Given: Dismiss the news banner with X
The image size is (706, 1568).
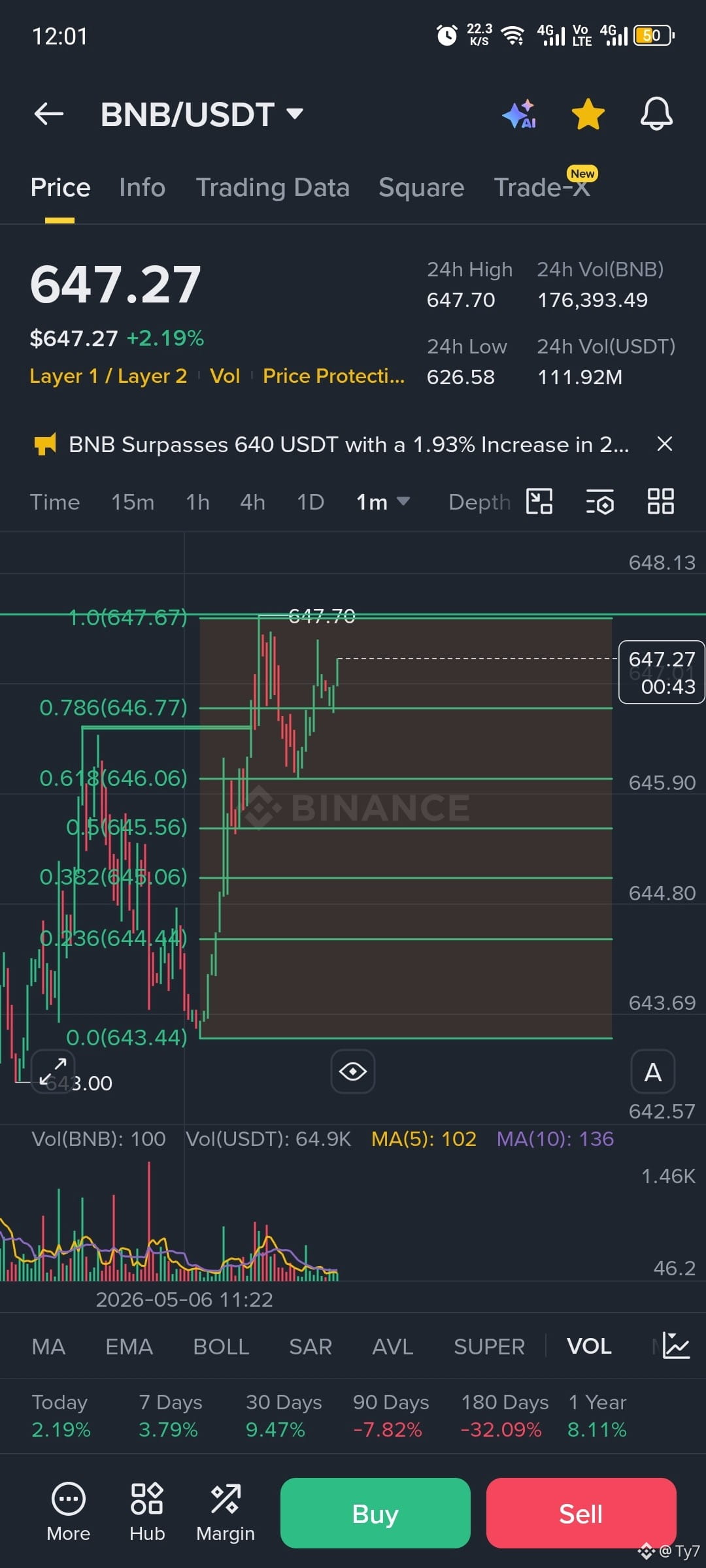Looking at the screenshot, I should coord(665,444).
